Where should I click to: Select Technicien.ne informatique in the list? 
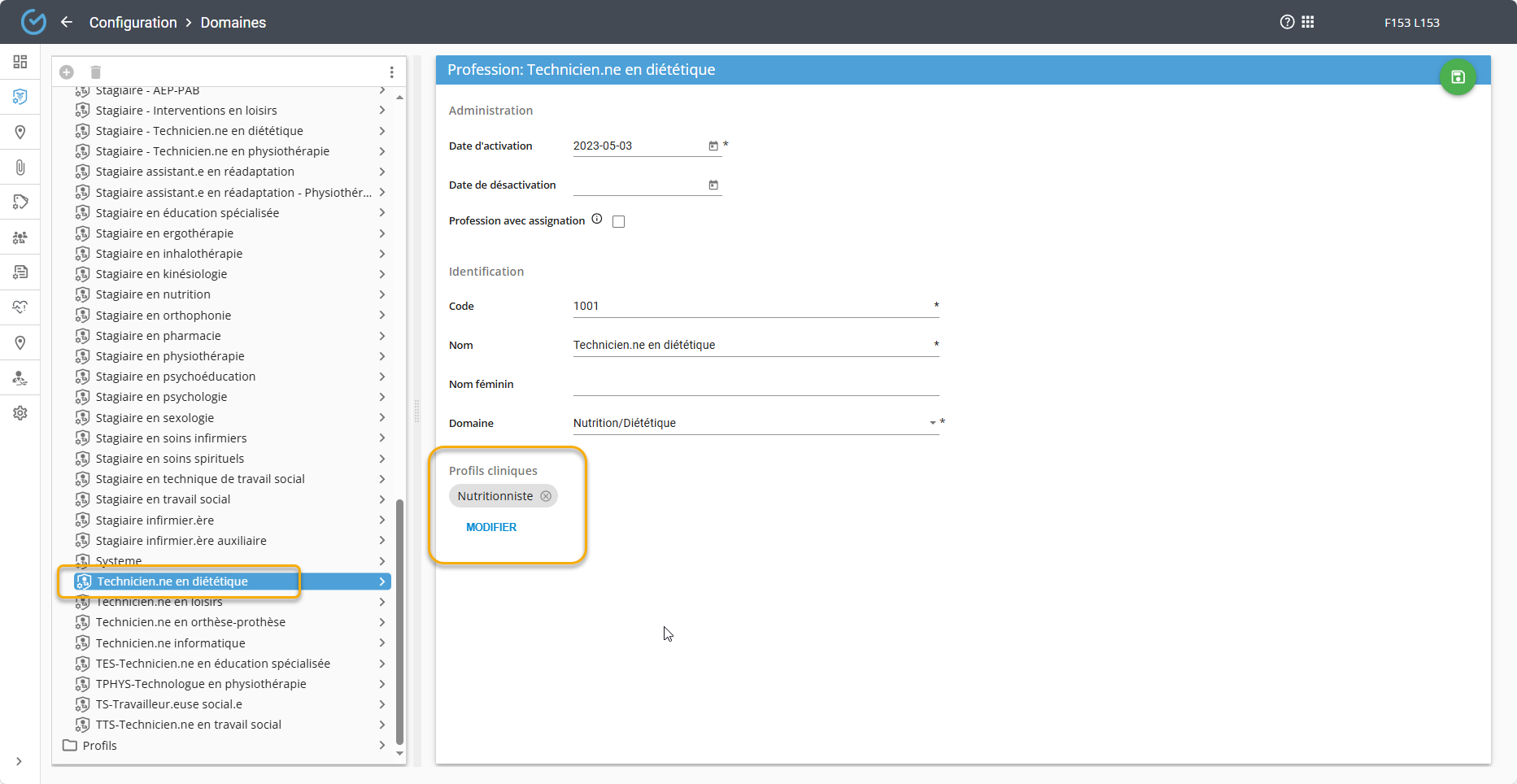coord(170,643)
